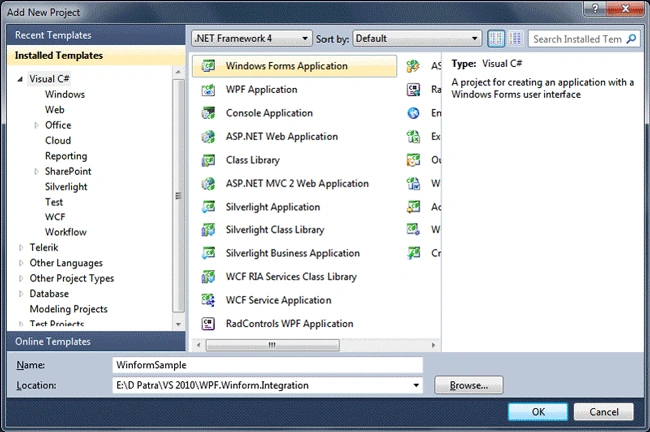Image resolution: width=650 pixels, height=432 pixels.
Task: Click the tree scrollbar down arrow
Action: click(178, 324)
